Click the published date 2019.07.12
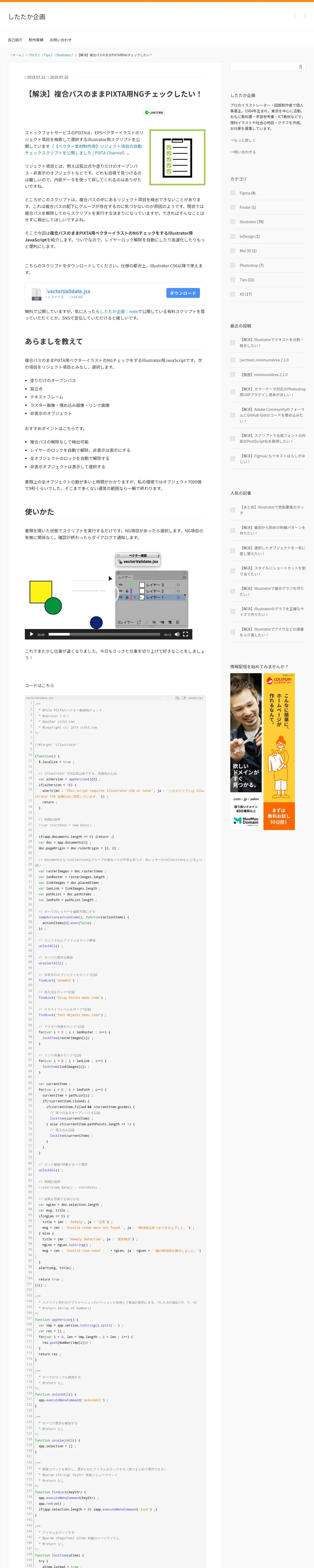This screenshot has width=314, height=1568. pos(35,77)
